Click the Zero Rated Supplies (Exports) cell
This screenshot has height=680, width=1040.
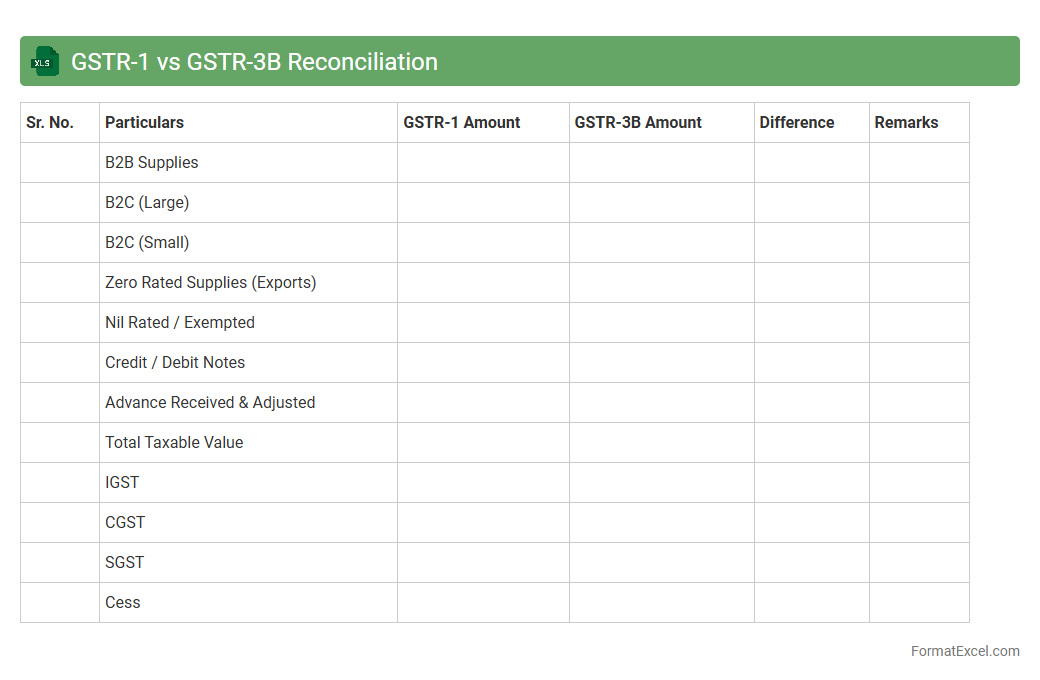[210, 283]
